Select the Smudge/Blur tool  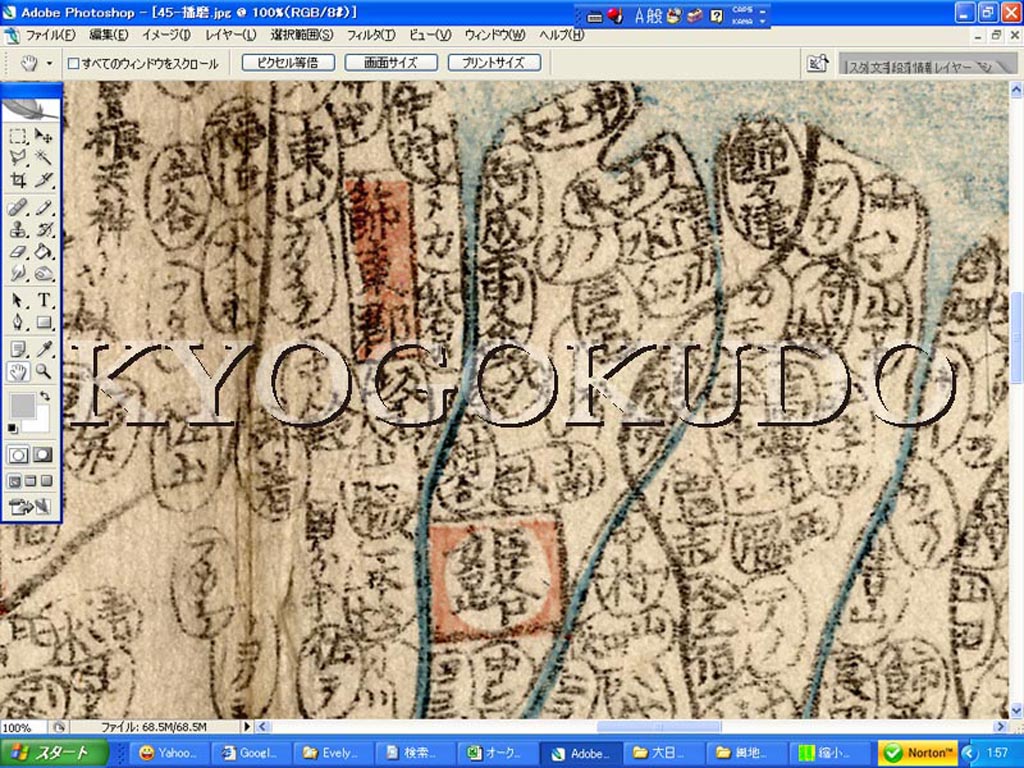click(18, 273)
